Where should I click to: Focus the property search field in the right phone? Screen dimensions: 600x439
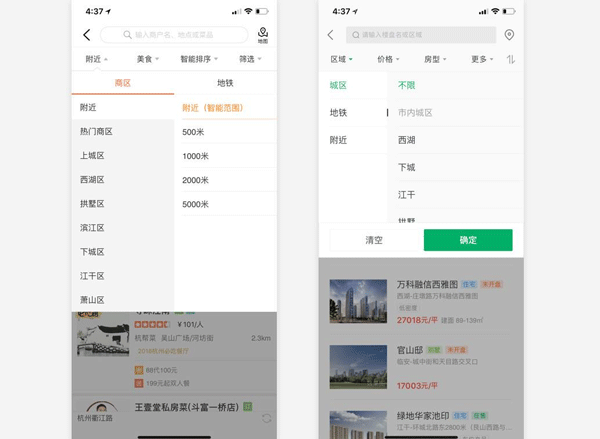click(x=421, y=35)
